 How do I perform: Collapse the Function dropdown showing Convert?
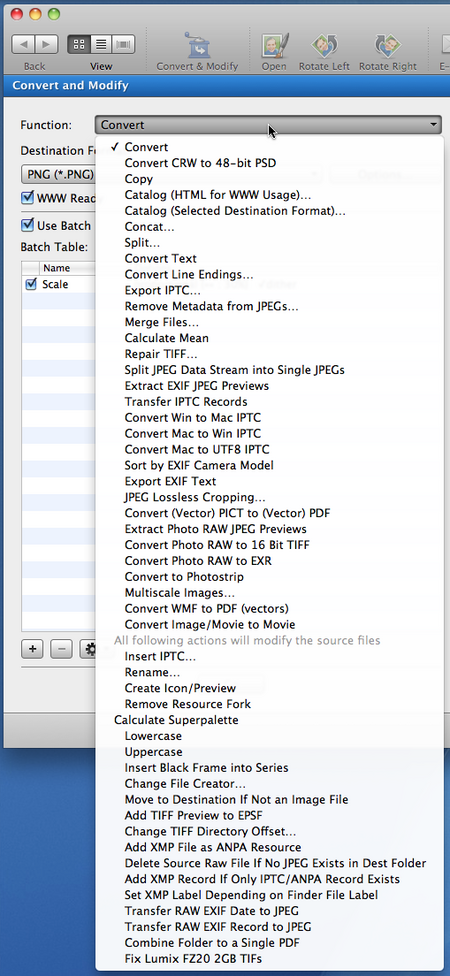click(268, 124)
